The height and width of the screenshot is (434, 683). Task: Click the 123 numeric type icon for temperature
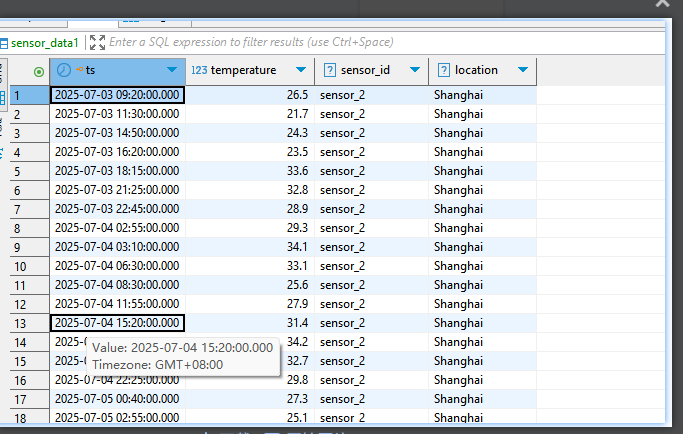(x=198, y=70)
